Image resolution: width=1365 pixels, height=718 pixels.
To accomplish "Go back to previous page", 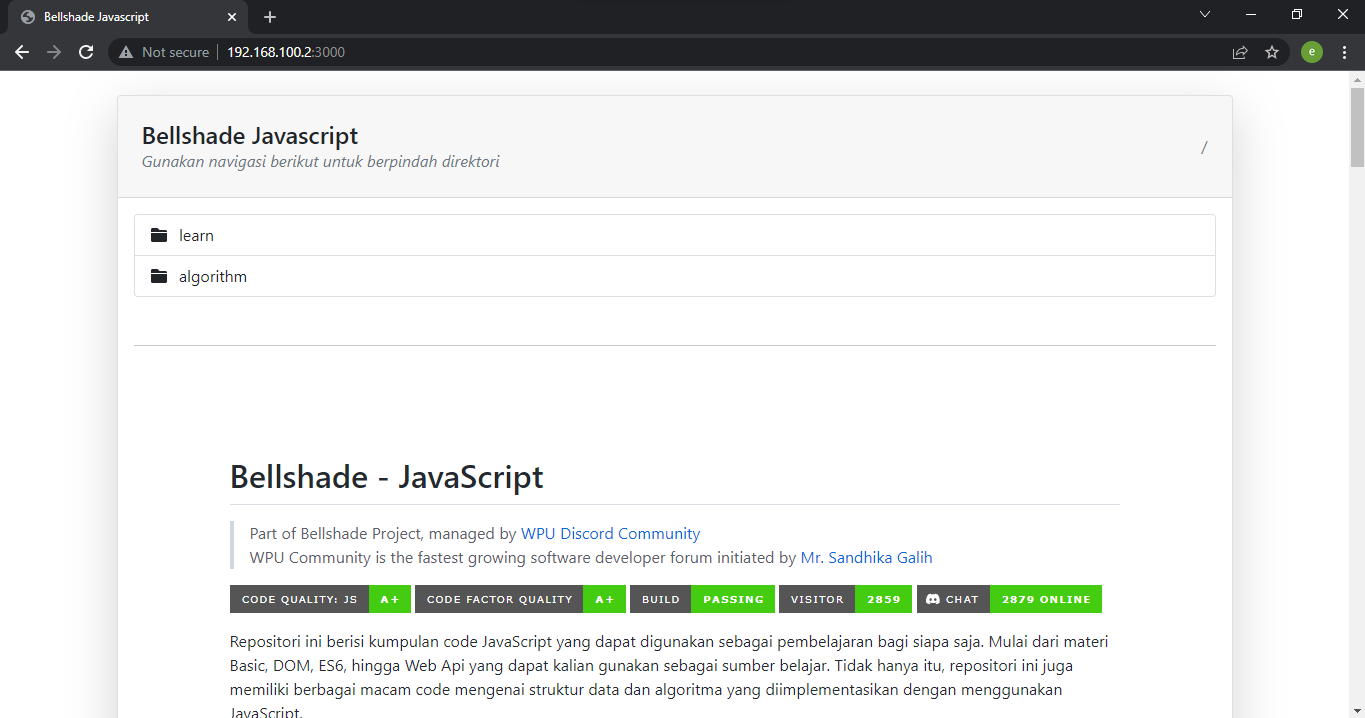I will 22,52.
